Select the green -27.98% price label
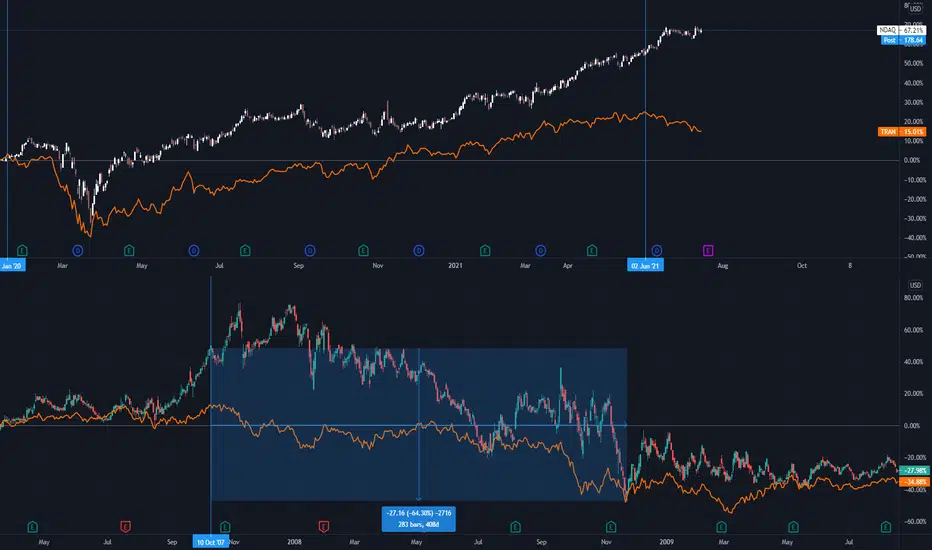932x550 pixels. (915, 470)
